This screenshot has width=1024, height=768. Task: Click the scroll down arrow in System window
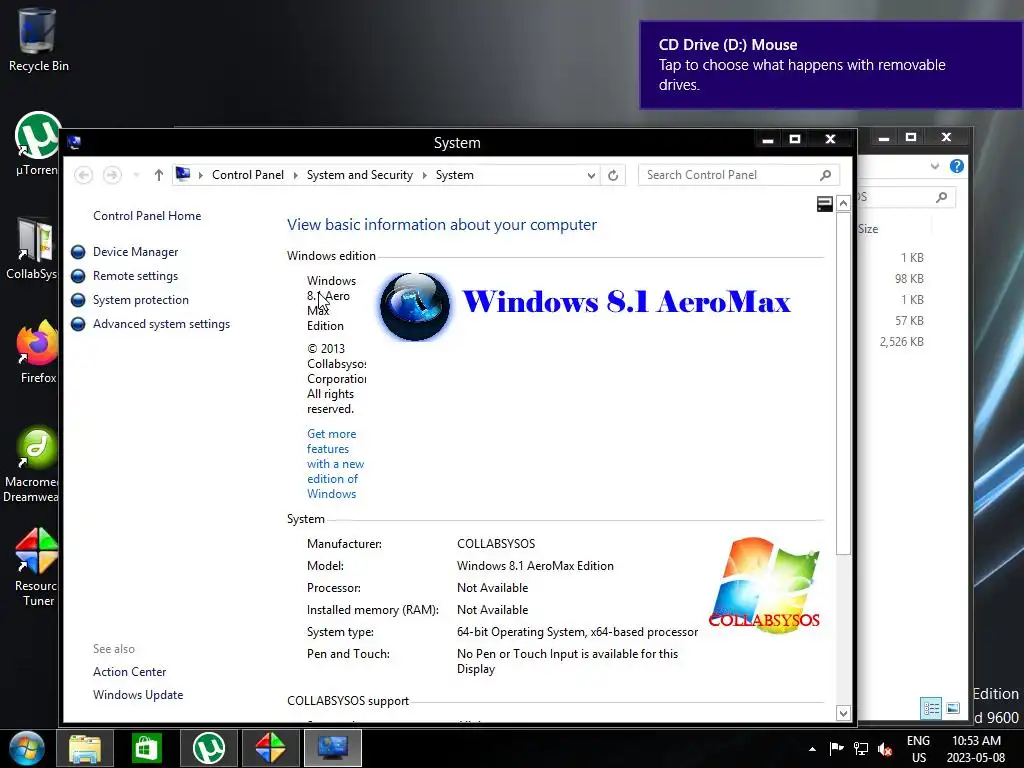[x=843, y=713]
